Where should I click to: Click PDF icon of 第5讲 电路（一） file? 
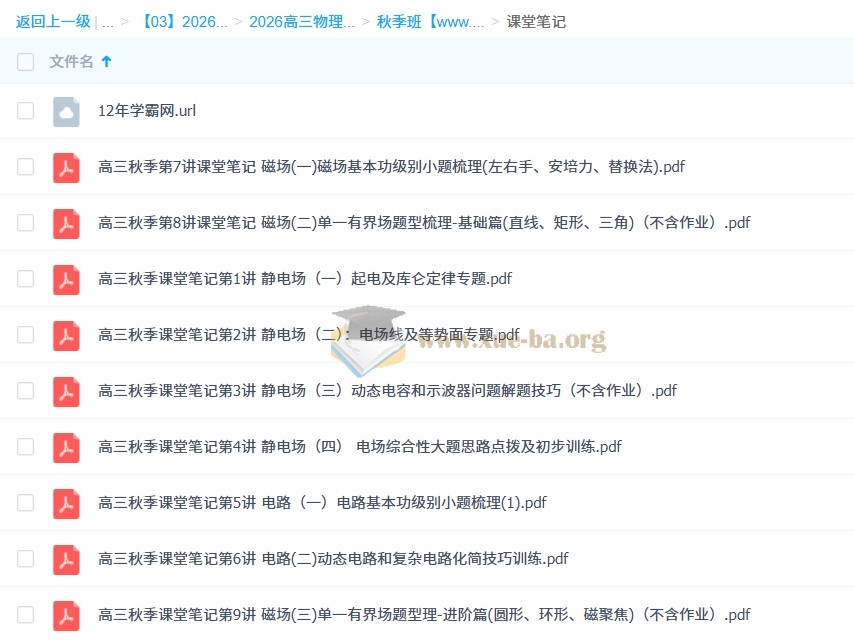coord(66,503)
